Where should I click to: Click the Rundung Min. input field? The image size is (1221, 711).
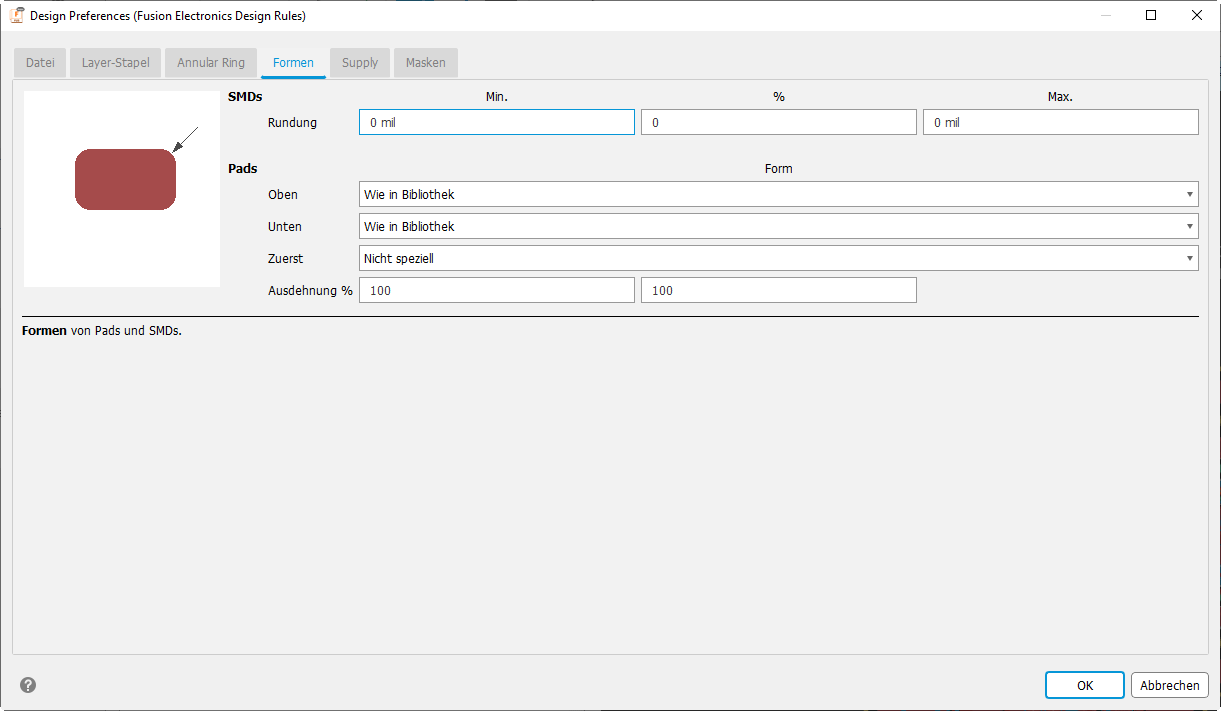497,122
